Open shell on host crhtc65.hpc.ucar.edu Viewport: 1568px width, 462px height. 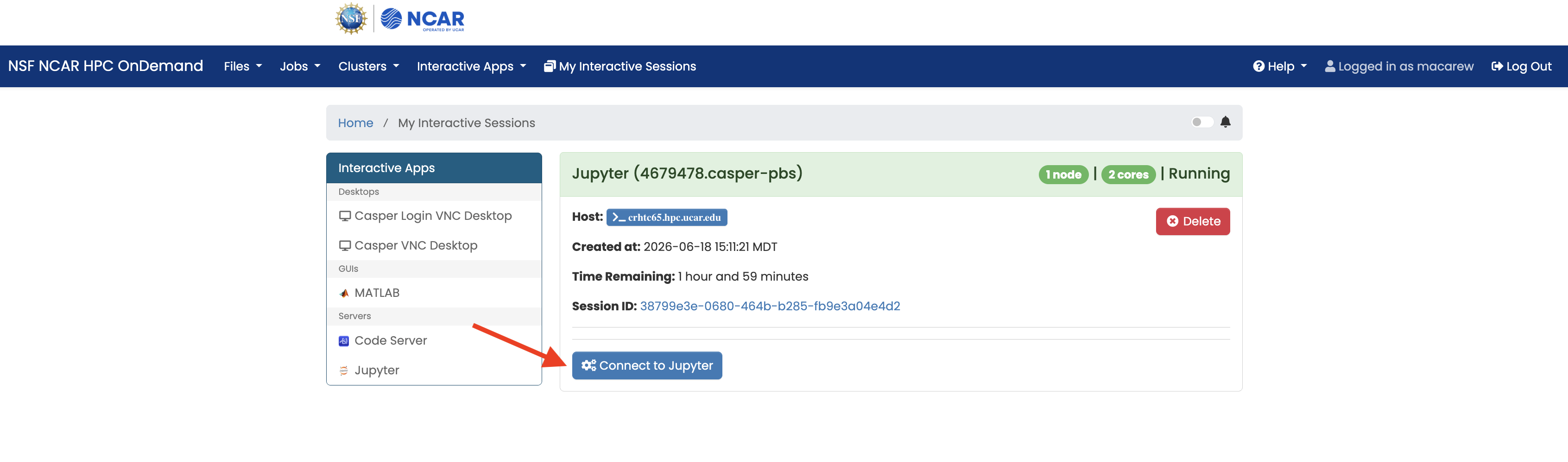(666, 218)
